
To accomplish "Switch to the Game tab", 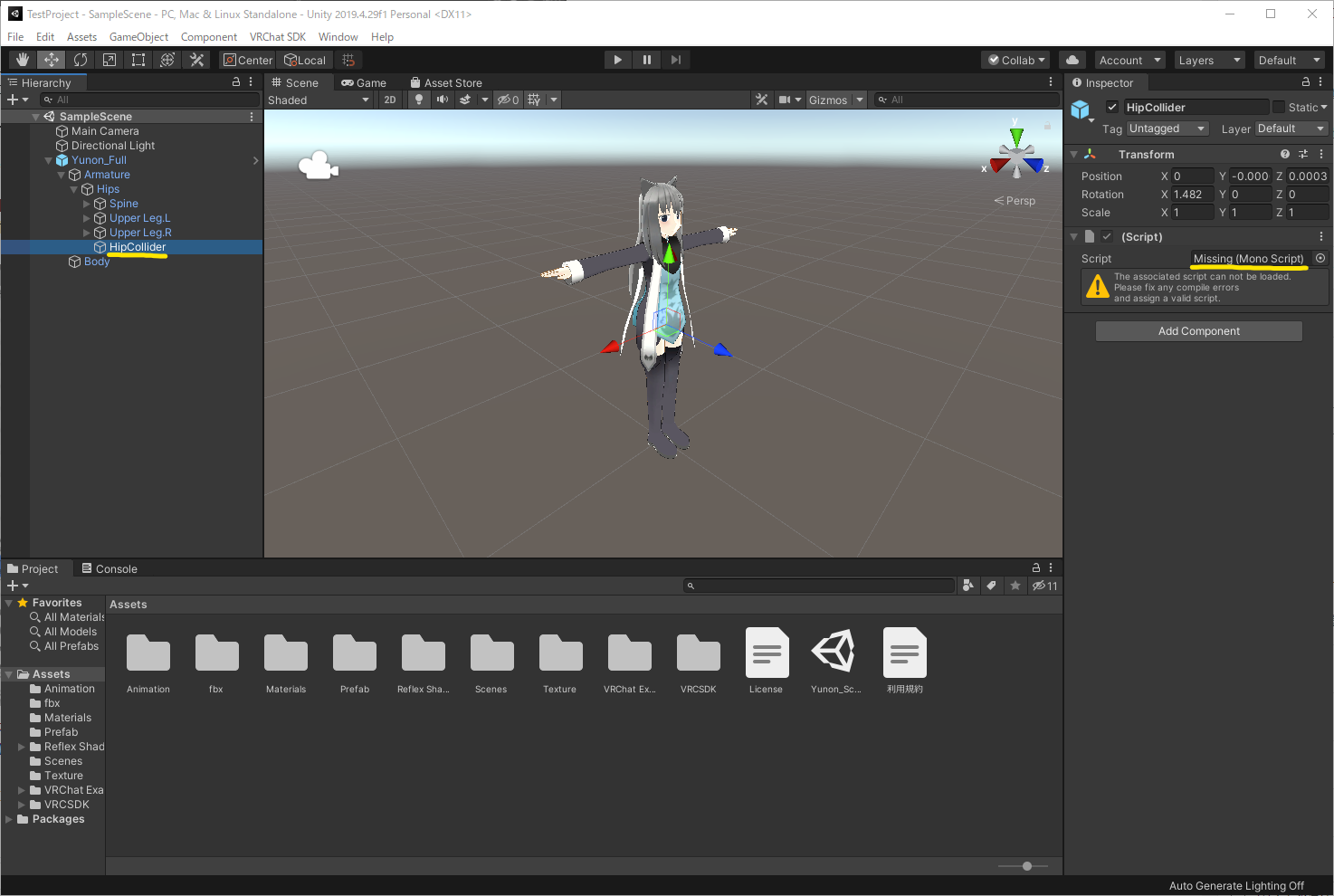I will (364, 82).
